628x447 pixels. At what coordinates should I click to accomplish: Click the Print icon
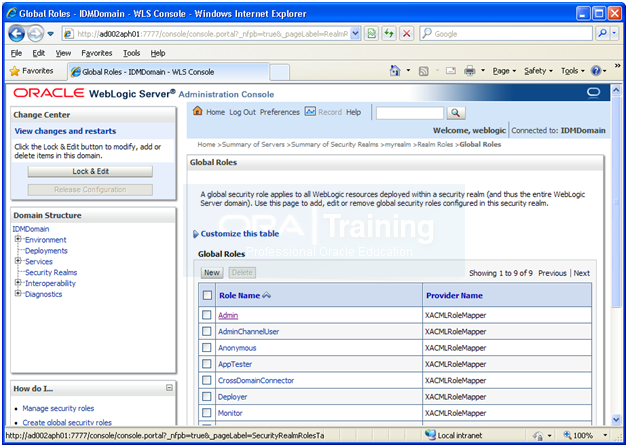(x=469, y=71)
